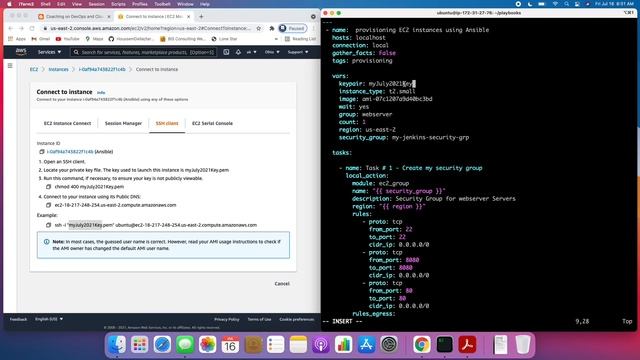Open the iTerm Session menu

pyautogui.click(x=96, y=4)
